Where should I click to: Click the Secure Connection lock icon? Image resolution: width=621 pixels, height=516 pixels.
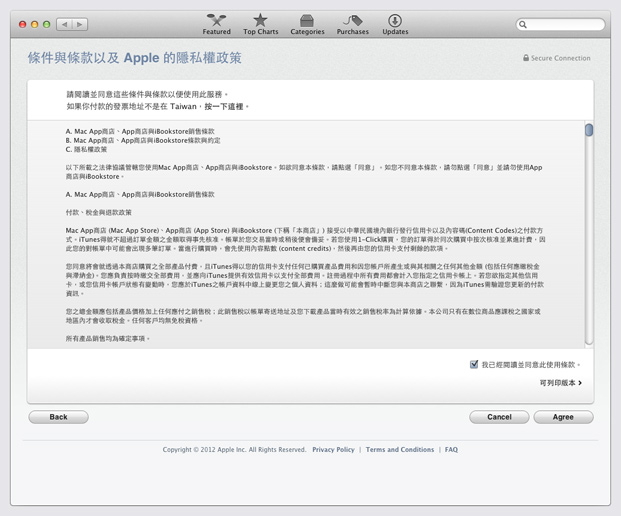526,58
